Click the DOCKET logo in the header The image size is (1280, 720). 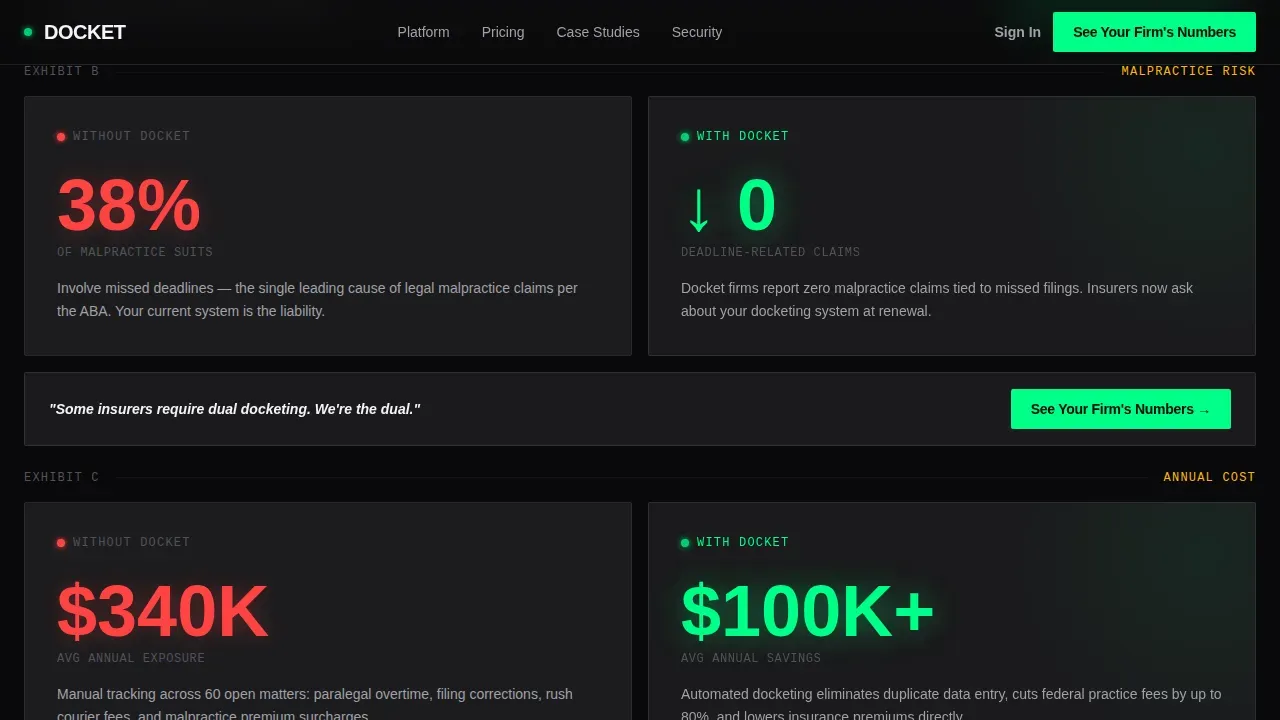coord(85,32)
